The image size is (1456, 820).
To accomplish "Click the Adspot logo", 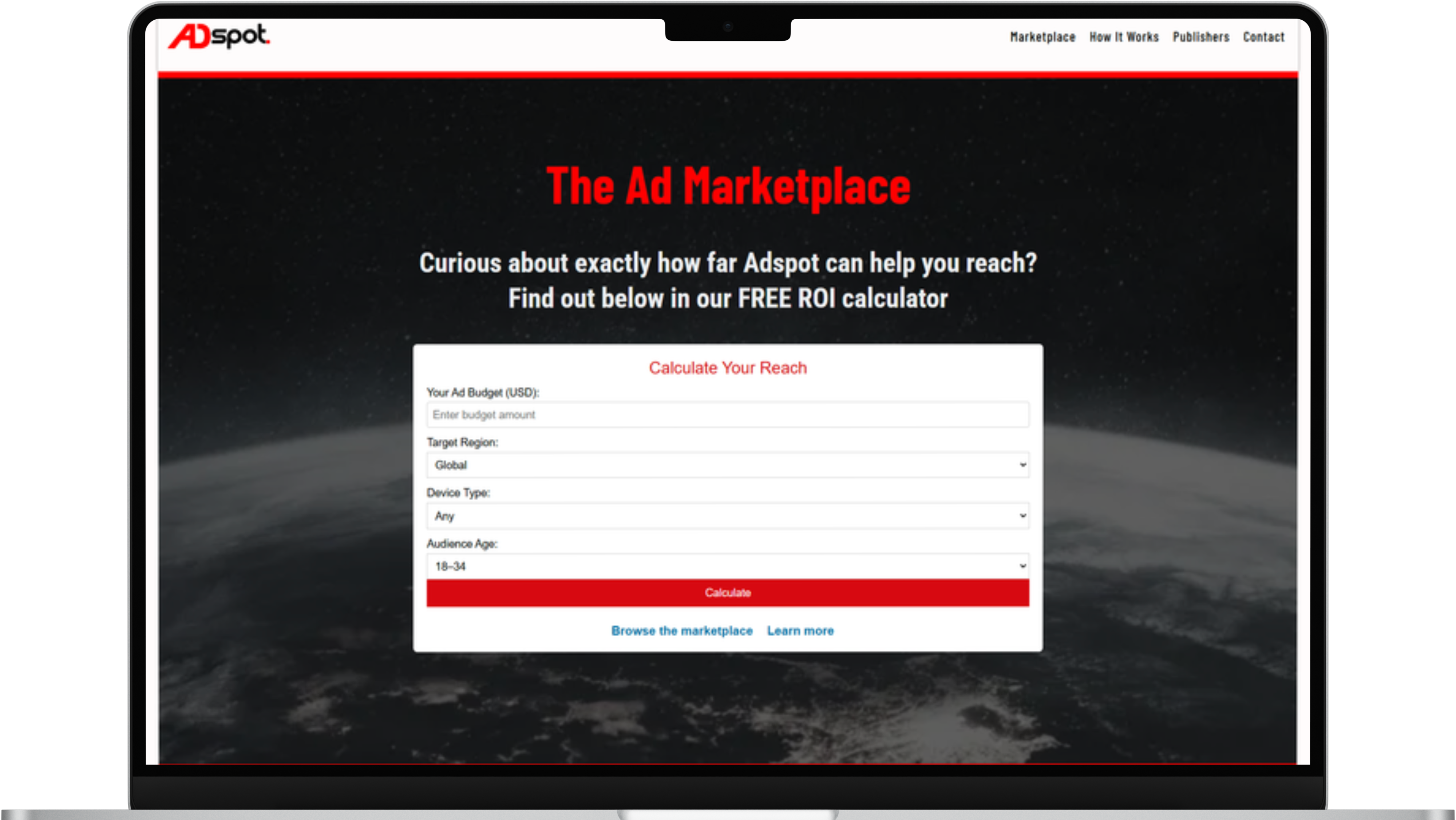I will coord(219,36).
